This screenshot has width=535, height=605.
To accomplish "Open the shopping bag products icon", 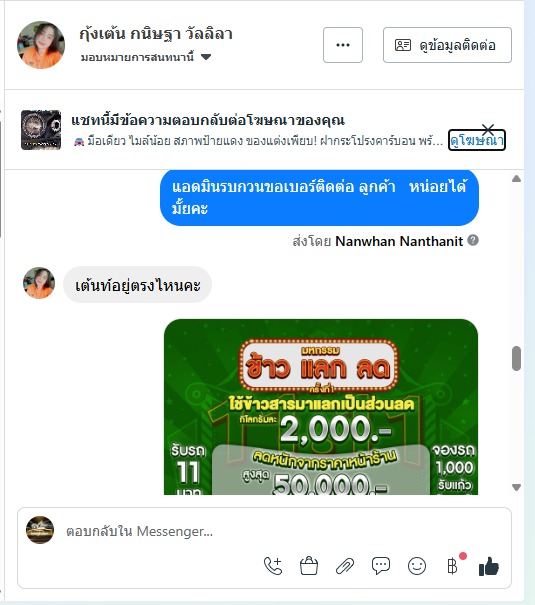I will [309, 566].
